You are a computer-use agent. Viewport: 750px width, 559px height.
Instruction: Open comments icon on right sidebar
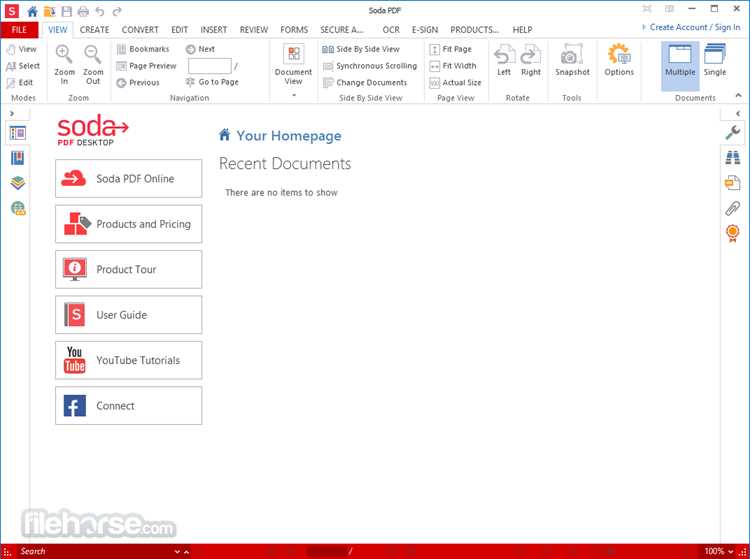coord(732,183)
